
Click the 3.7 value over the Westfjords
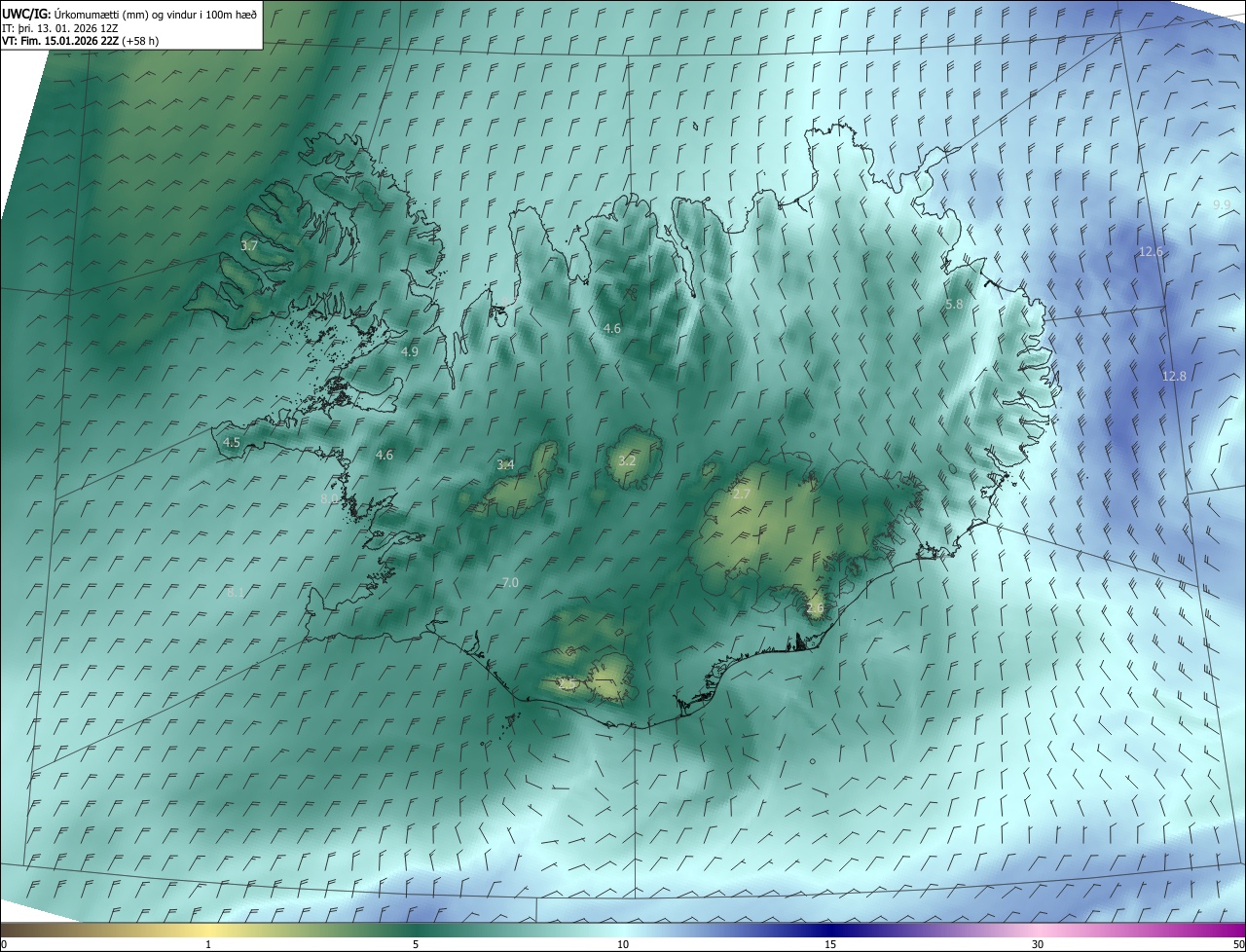coord(249,246)
